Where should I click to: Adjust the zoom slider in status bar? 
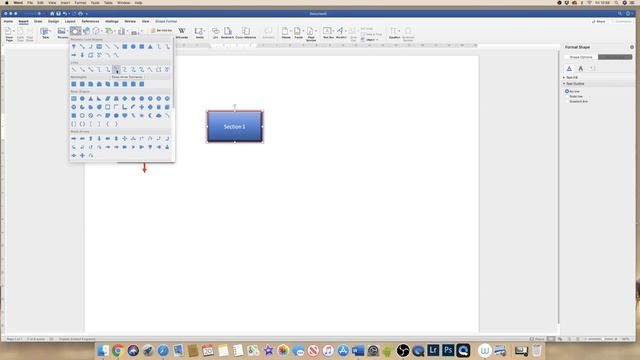coord(601,339)
